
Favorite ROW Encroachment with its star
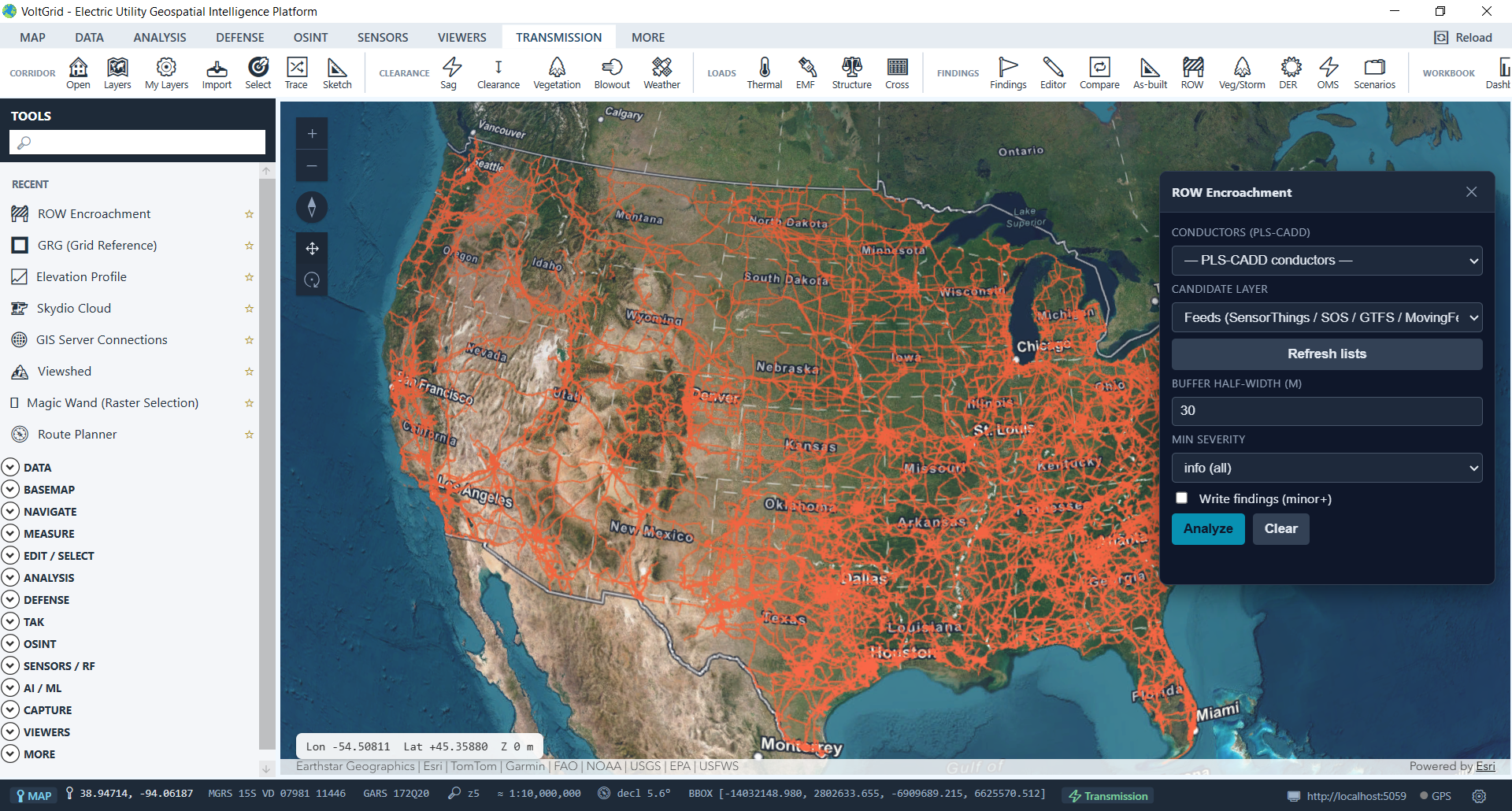249,214
